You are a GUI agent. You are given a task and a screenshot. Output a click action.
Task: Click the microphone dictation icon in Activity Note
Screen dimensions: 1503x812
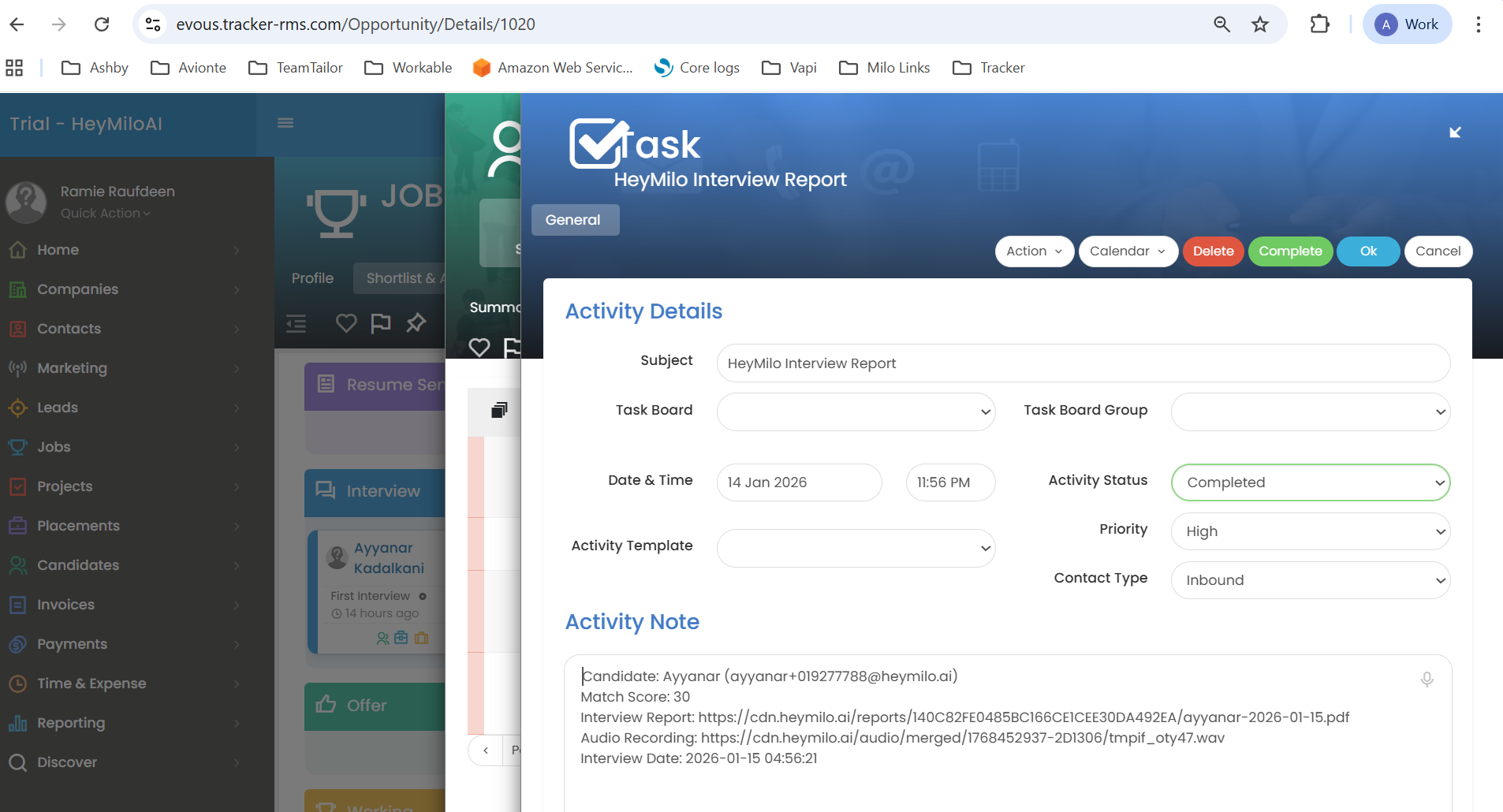(x=1427, y=679)
